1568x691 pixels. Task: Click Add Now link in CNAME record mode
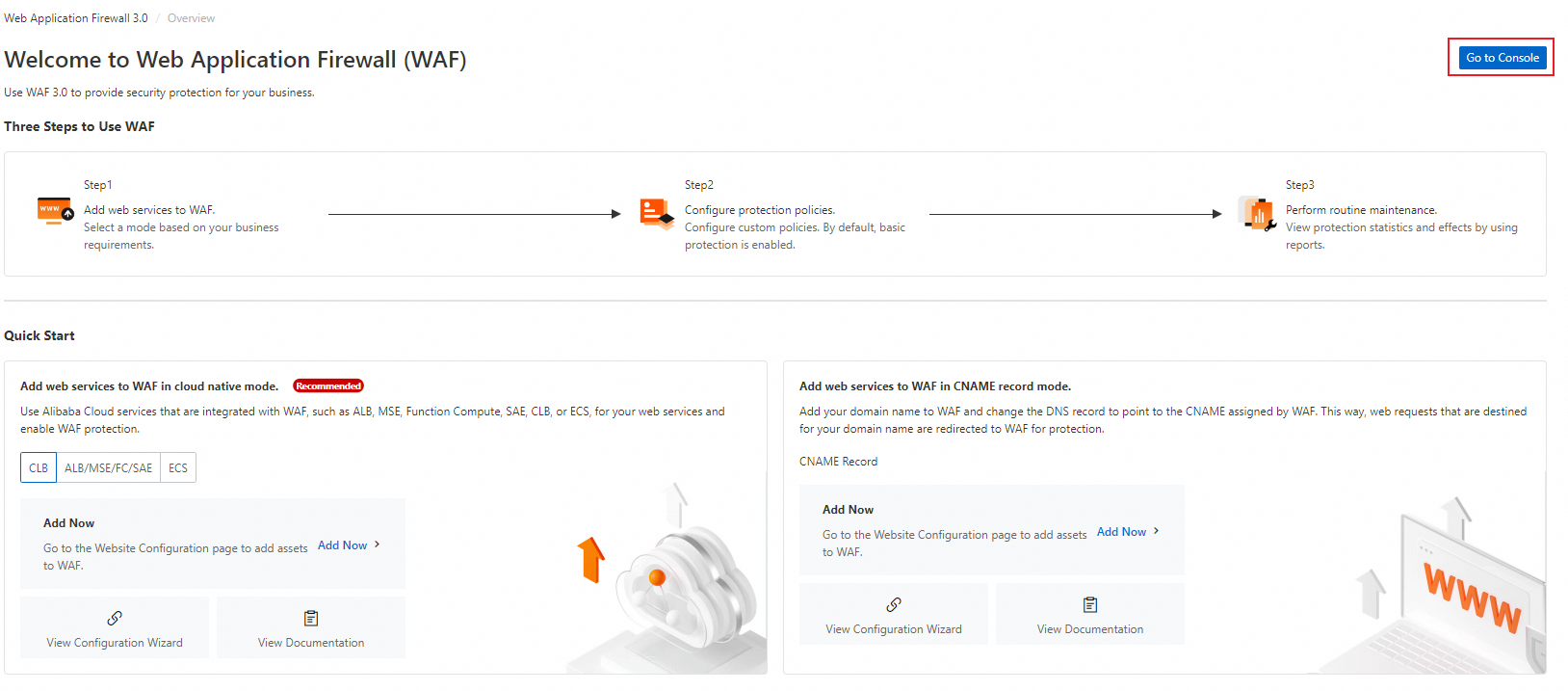(x=1121, y=532)
